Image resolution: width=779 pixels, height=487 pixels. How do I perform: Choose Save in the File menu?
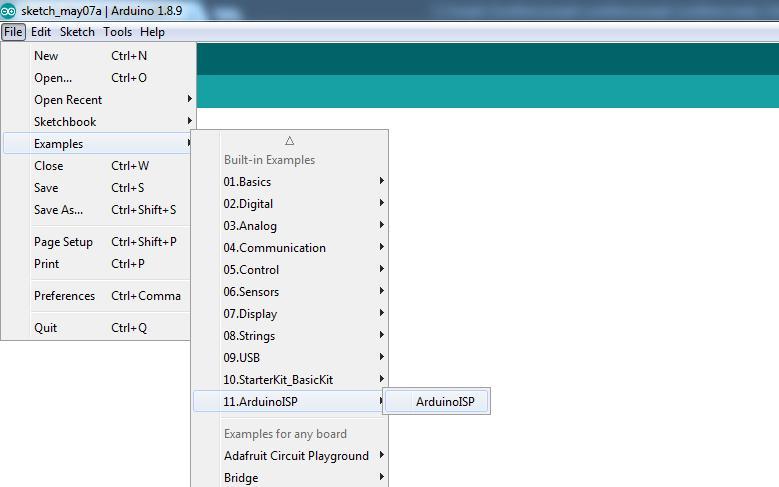(97, 187)
